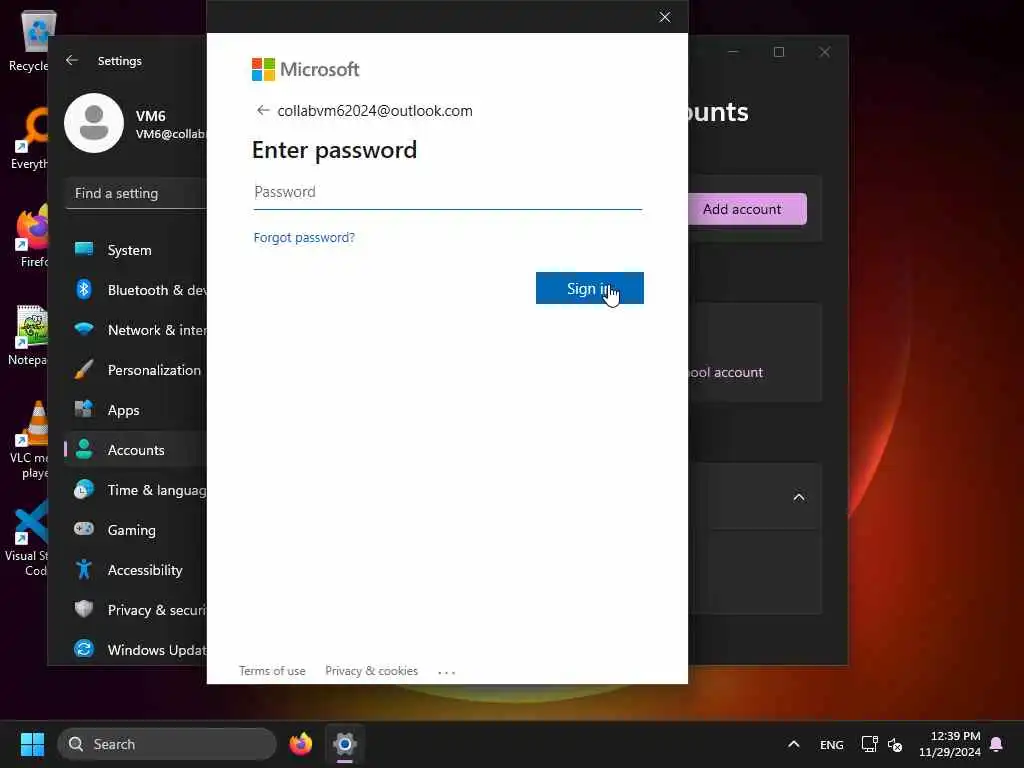Open the Notepad++ desktop shortcut

(x=29, y=334)
